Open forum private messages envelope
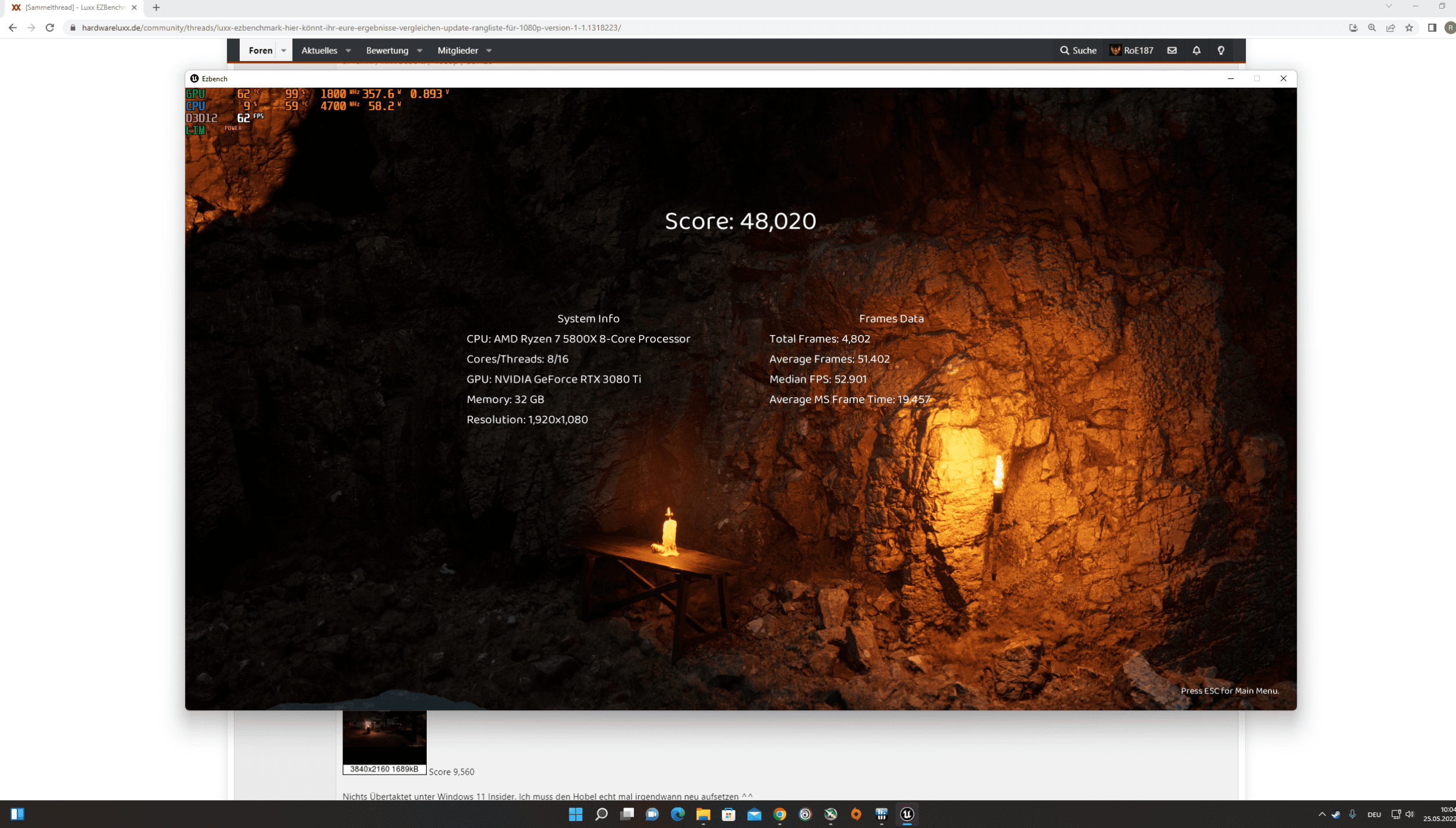The height and width of the screenshot is (828, 1456). (1172, 51)
